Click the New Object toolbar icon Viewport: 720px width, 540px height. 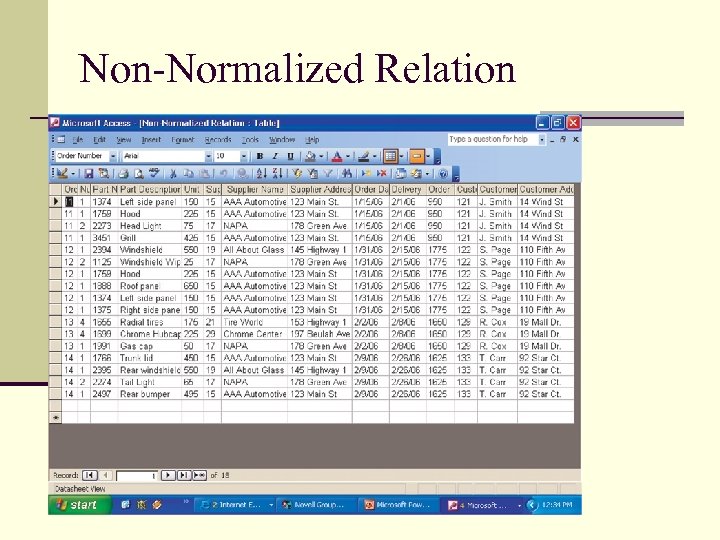(x=417, y=174)
